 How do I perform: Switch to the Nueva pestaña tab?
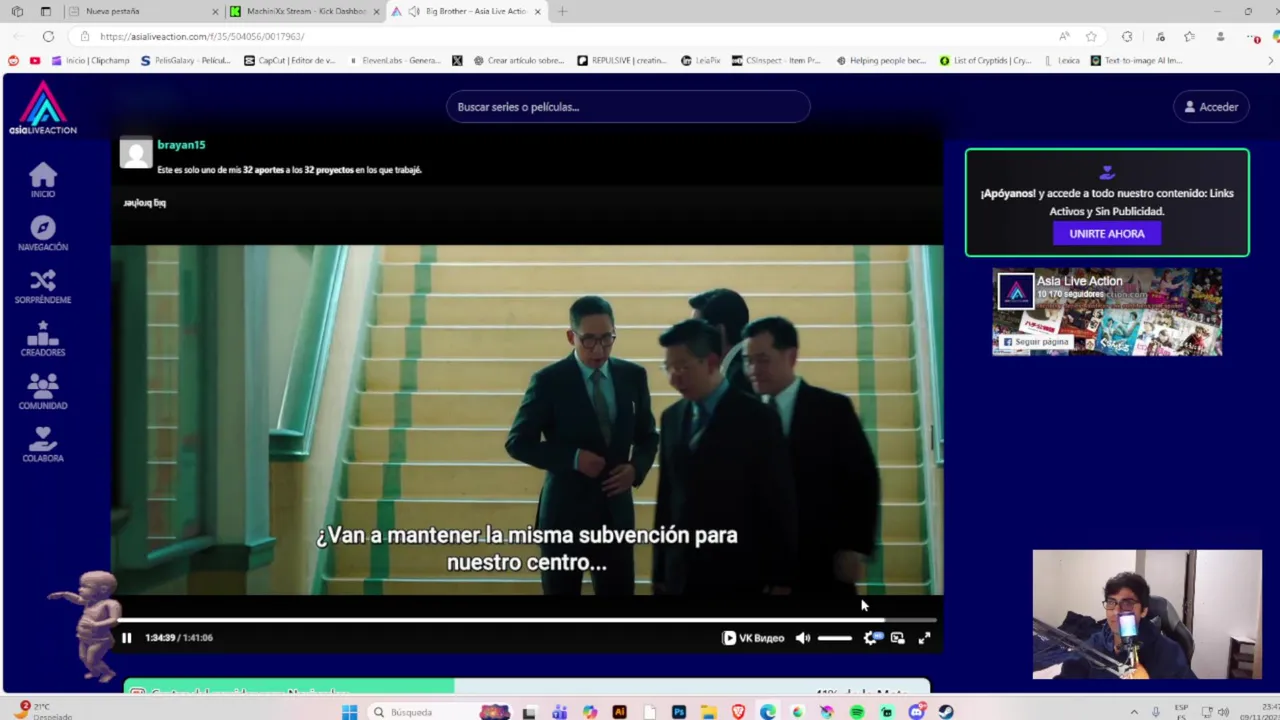pyautogui.click(x=142, y=11)
